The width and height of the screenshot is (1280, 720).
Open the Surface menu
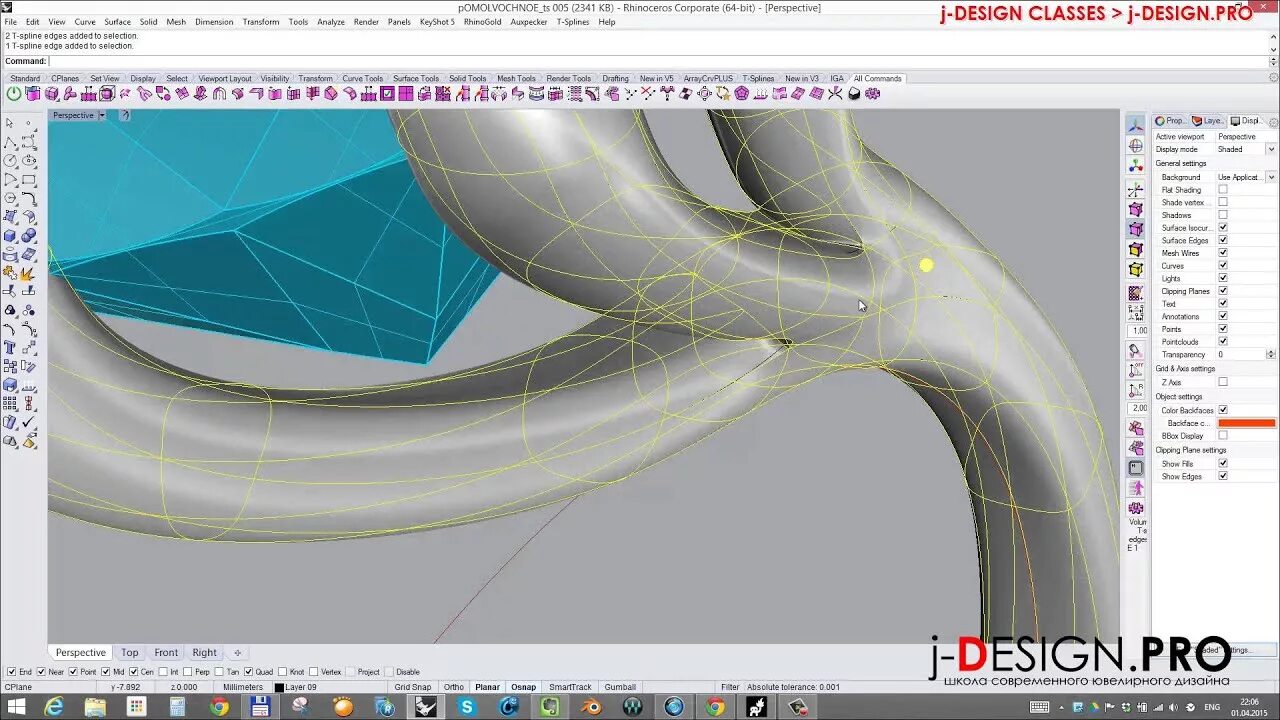118,22
